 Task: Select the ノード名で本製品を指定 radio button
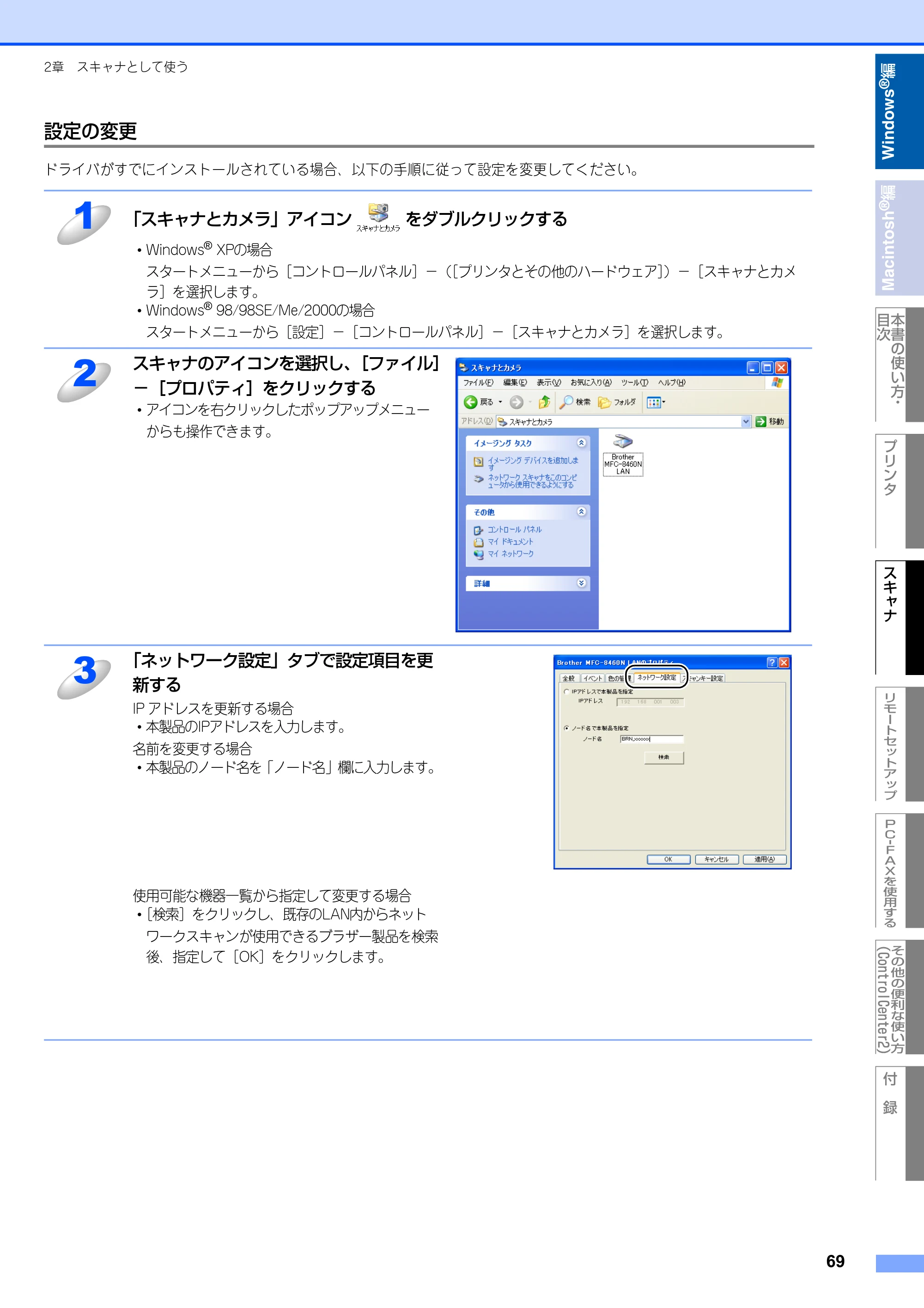(x=566, y=728)
